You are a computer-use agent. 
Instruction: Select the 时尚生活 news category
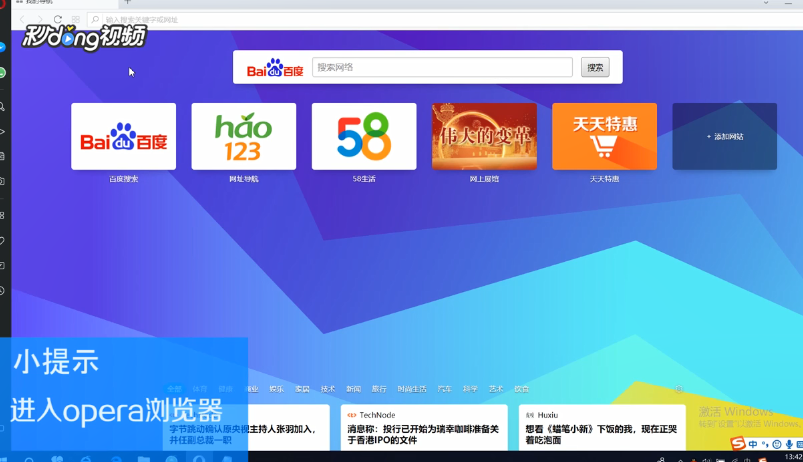pos(412,389)
